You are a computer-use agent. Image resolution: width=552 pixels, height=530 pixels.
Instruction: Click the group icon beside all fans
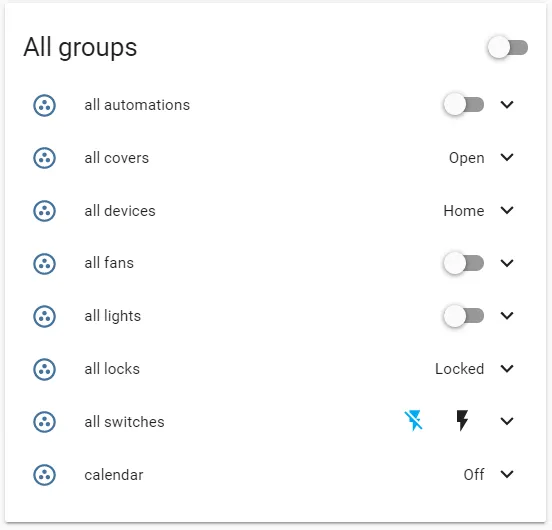click(44, 264)
